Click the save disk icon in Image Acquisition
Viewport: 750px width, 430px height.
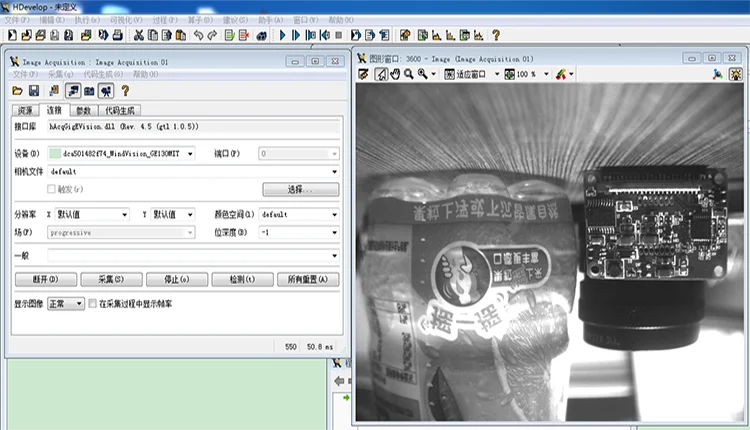click(x=34, y=90)
